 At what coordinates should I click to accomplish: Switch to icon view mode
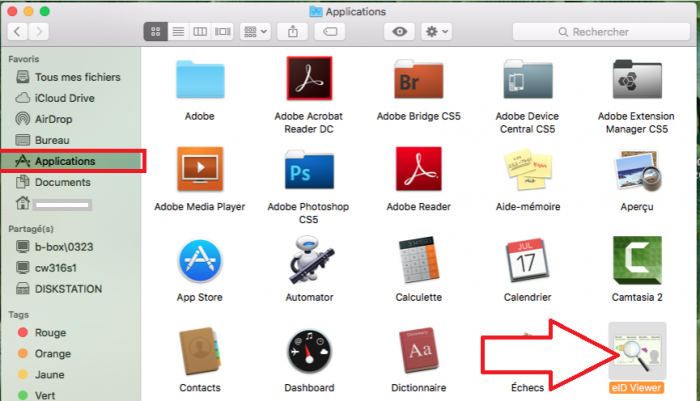pyautogui.click(x=155, y=31)
